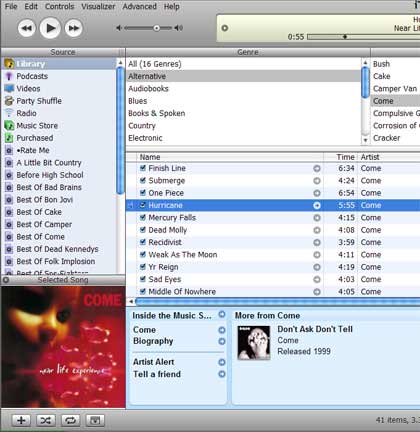Click store arrow next to Sad Eyes
Viewport: 420px width, 432px height.
pos(317,279)
